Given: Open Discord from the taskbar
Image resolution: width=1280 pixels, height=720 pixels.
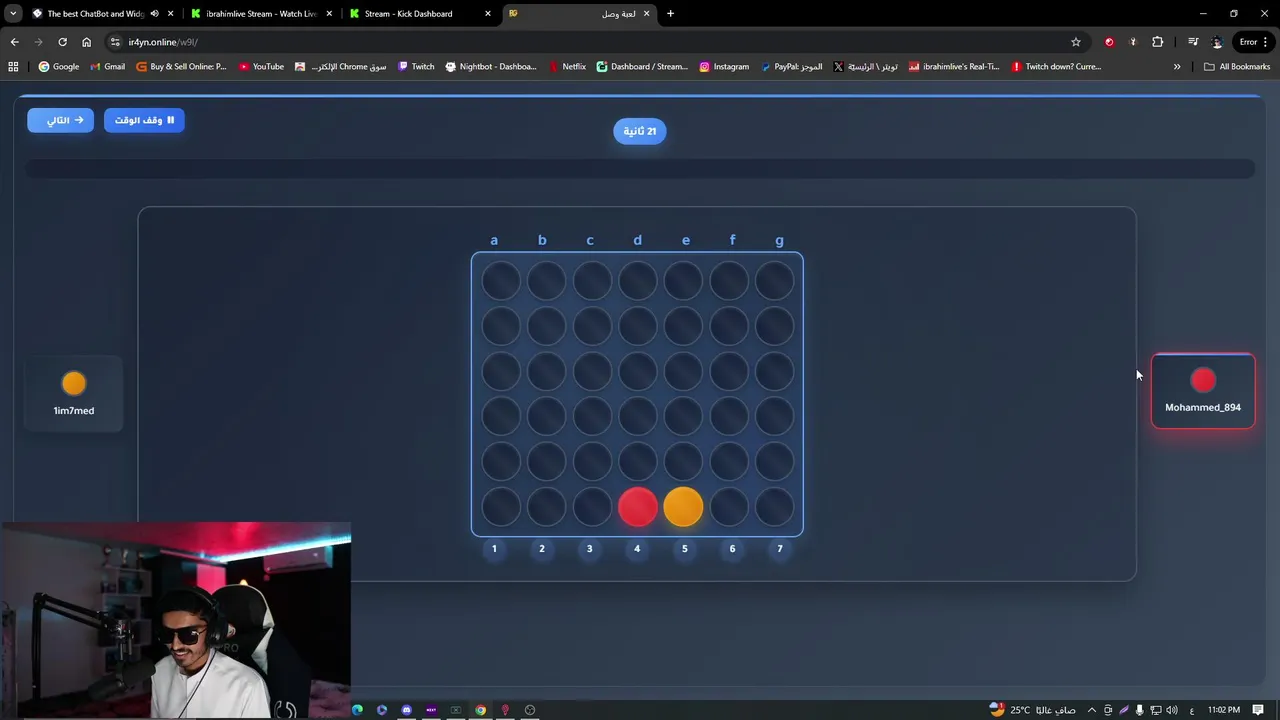Looking at the screenshot, I should coord(406,710).
